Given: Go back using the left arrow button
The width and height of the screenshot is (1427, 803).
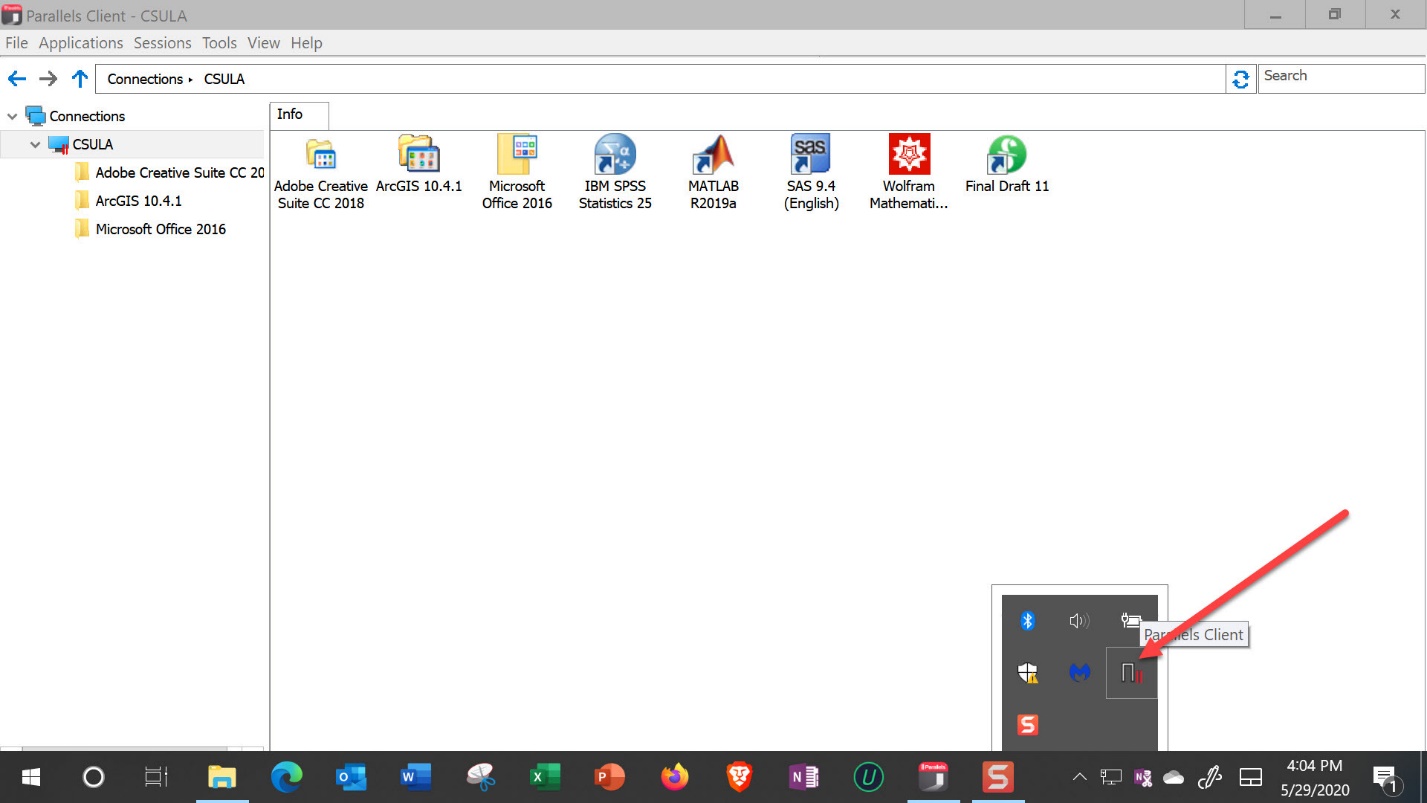Looking at the screenshot, I should 17,79.
